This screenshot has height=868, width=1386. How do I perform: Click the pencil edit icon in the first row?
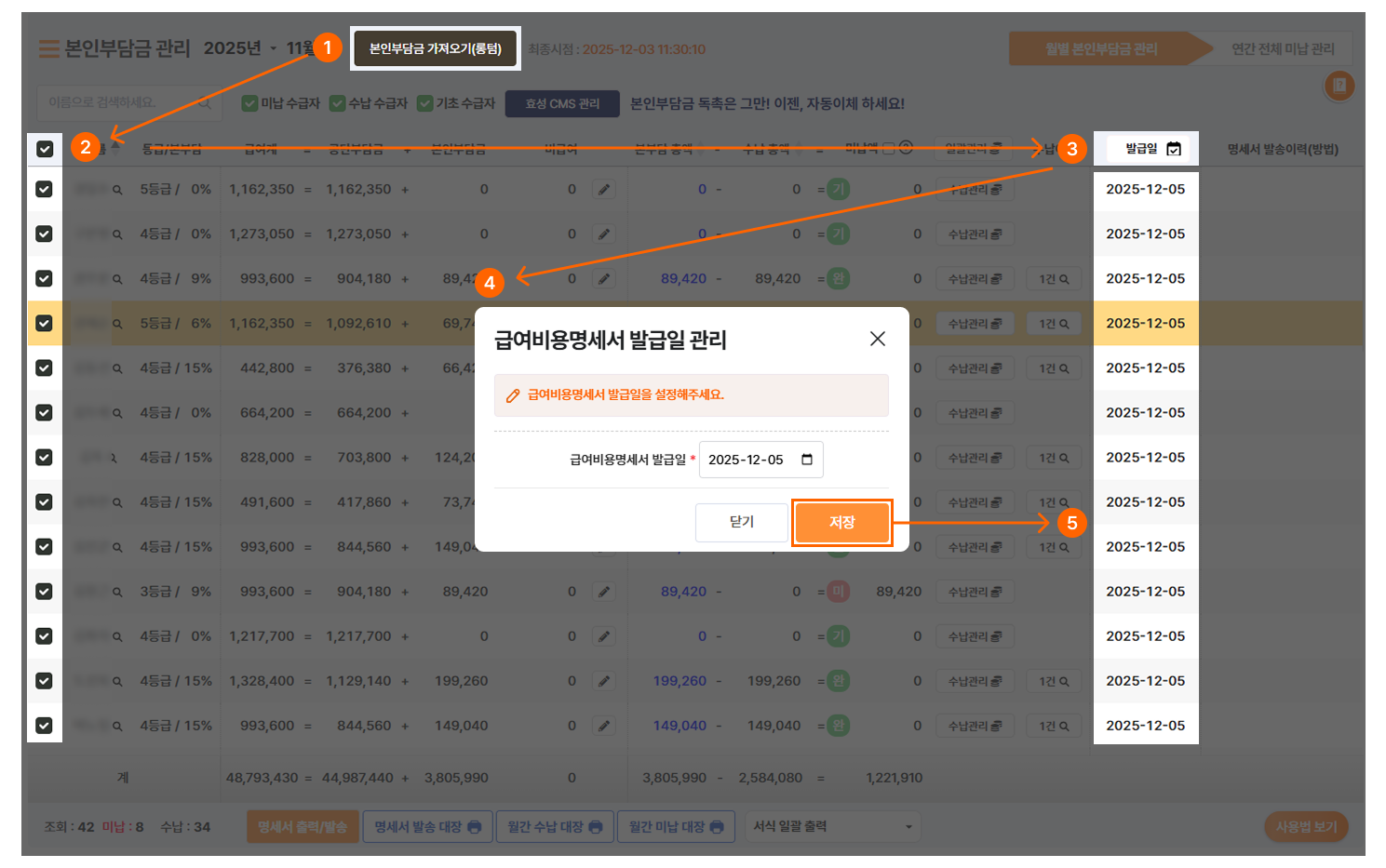pyautogui.click(x=604, y=190)
